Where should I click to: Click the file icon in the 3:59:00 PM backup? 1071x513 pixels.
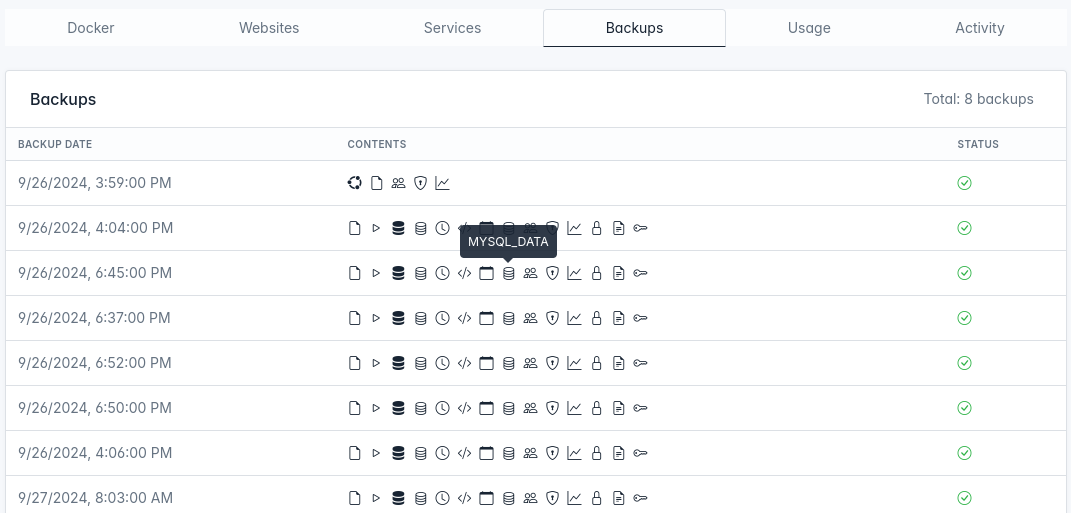[x=376, y=183]
